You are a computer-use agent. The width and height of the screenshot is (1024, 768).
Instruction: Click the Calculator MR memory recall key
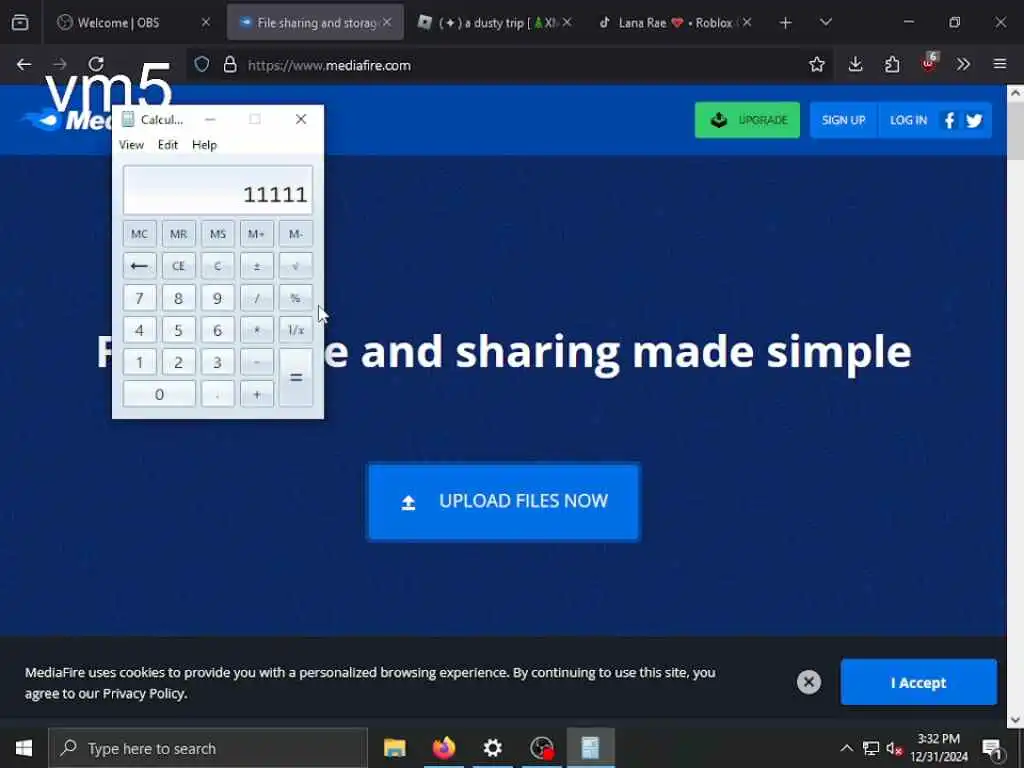tap(178, 234)
